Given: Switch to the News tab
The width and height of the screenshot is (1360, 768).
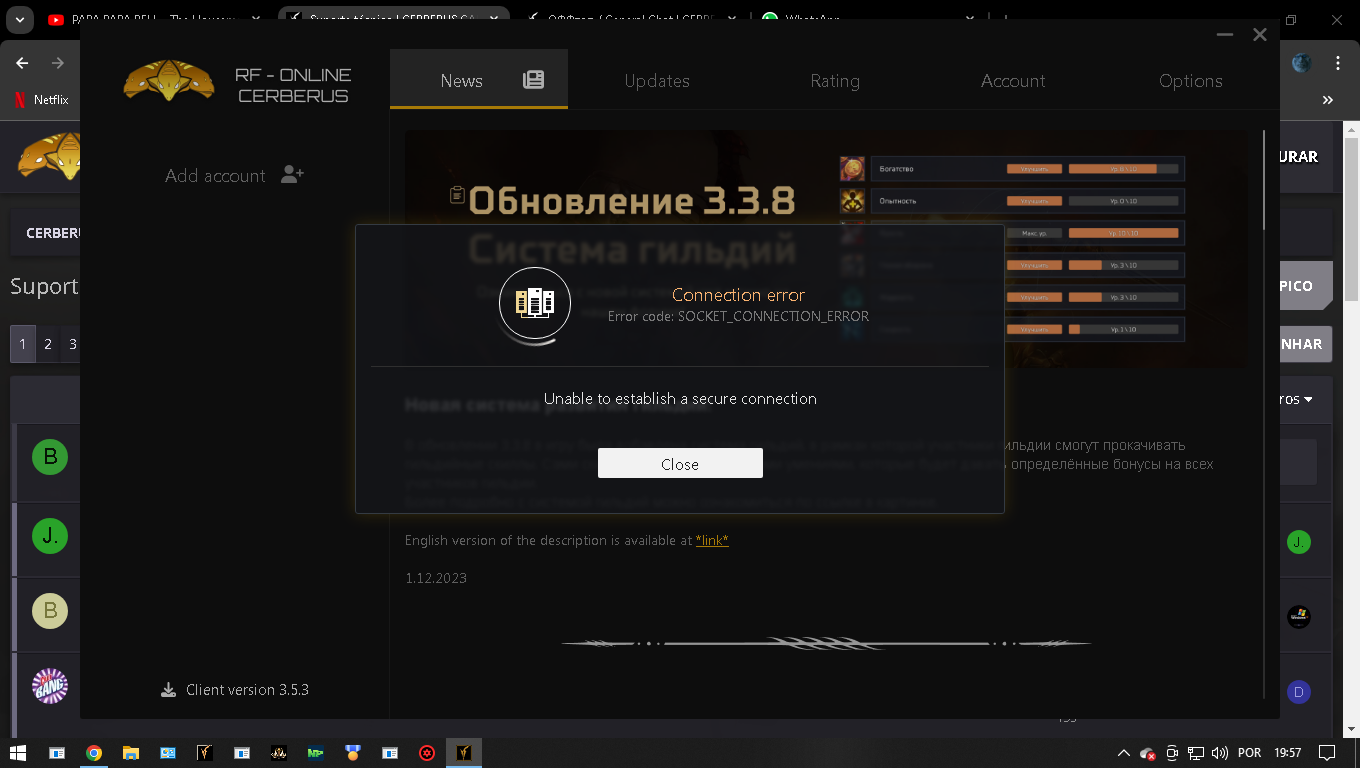Looking at the screenshot, I should coord(479,79).
